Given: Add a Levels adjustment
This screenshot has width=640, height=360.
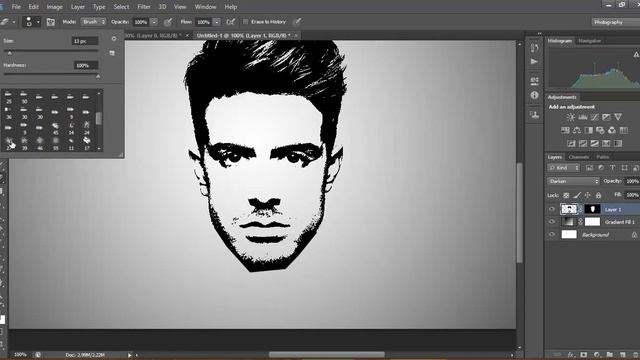Looking at the screenshot, I should 583,117.
